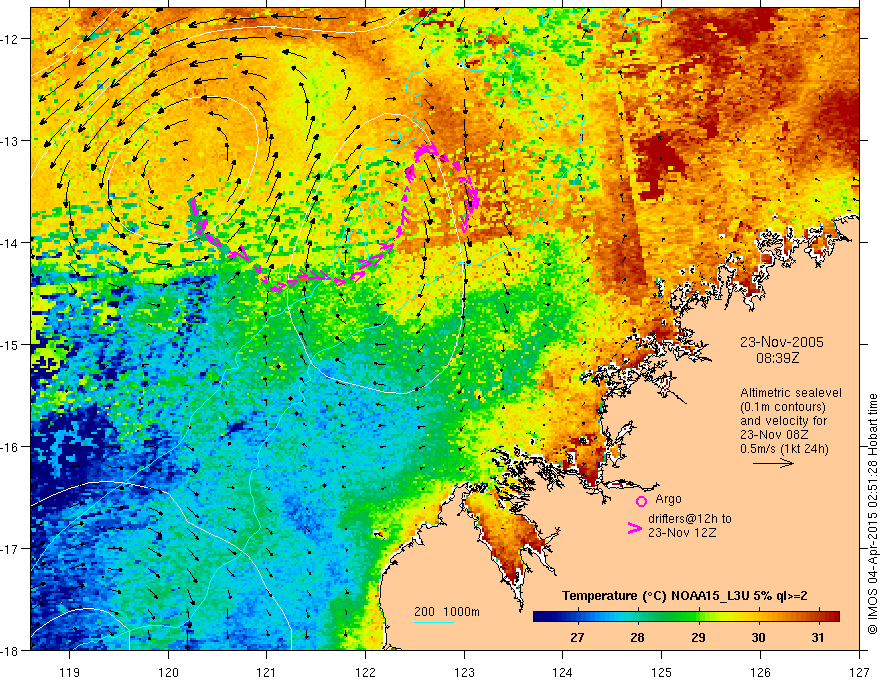Click the '23-Nov-2005' date label
The width and height of the screenshot is (880, 680).
point(781,342)
